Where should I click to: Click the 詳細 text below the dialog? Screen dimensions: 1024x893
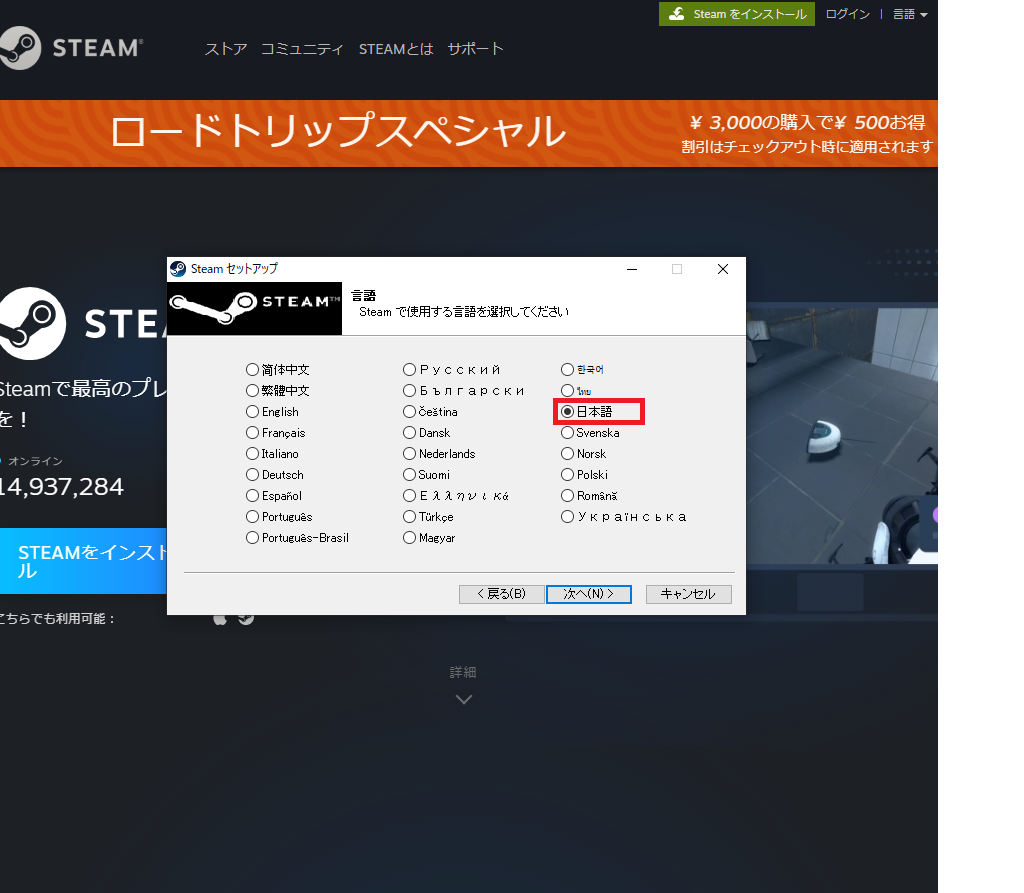463,672
